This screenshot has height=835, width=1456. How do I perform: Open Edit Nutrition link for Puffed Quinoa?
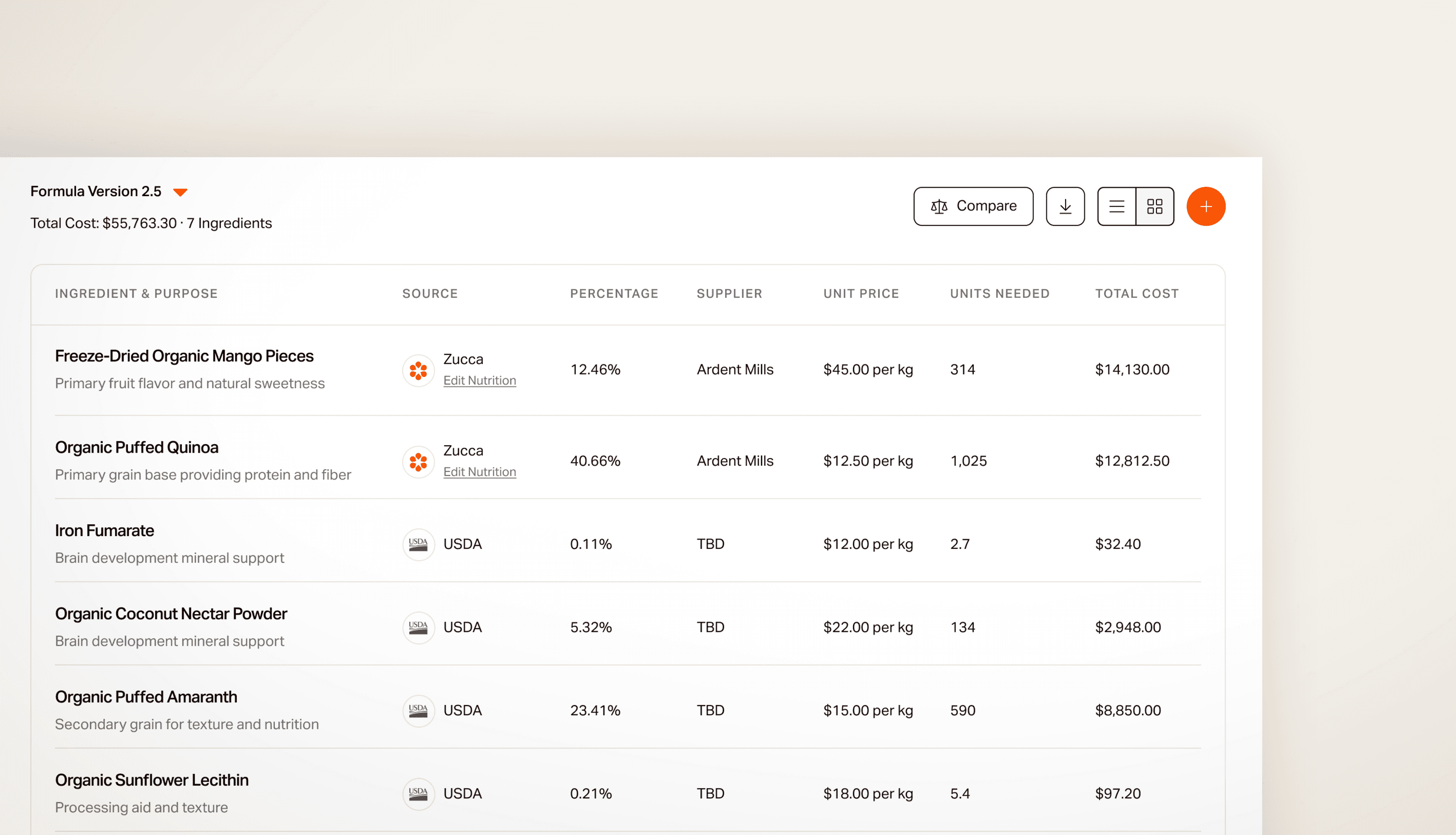[479, 472]
